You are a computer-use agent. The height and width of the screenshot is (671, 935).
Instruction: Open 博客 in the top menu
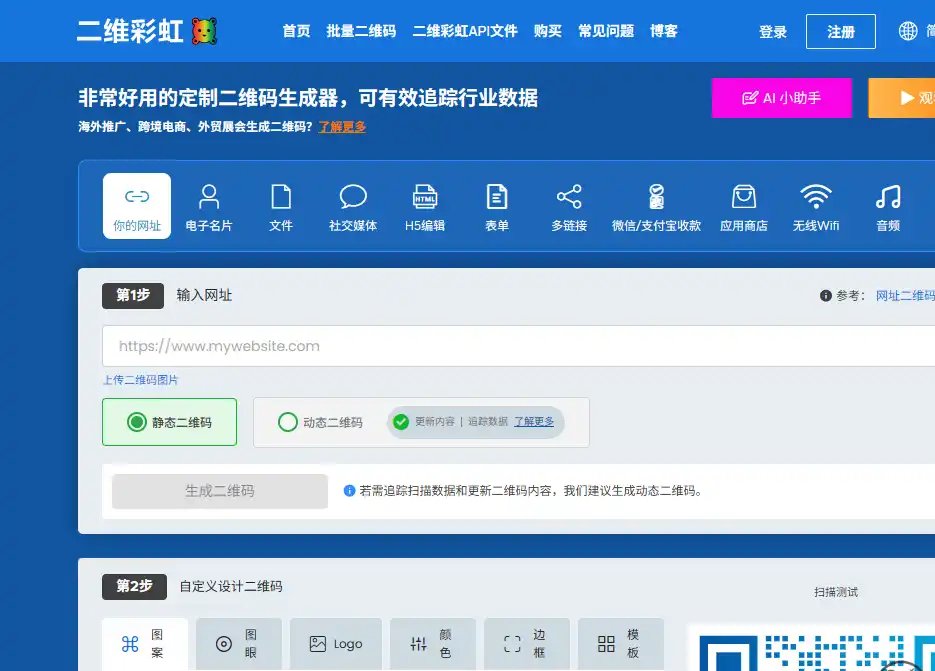coord(664,31)
